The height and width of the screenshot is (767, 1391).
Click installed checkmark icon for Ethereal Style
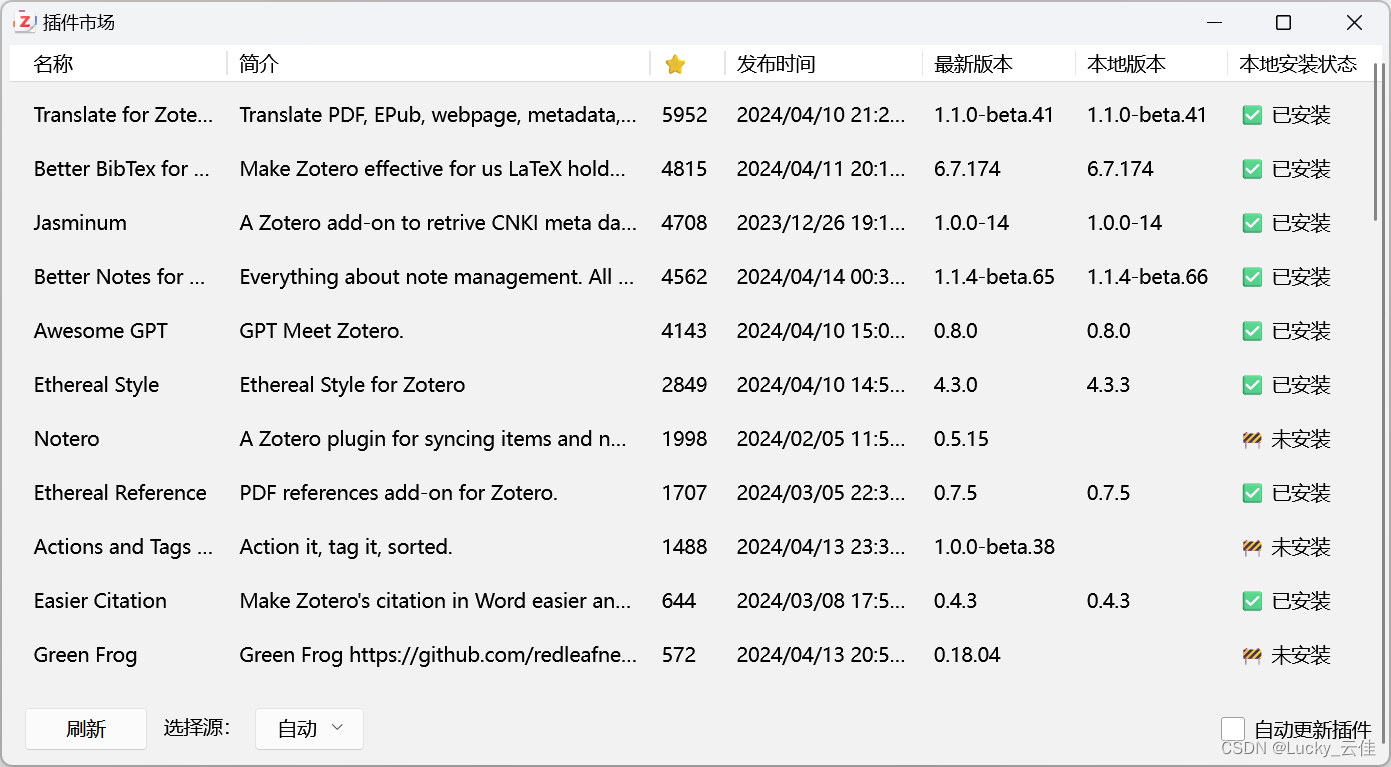coord(1252,385)
